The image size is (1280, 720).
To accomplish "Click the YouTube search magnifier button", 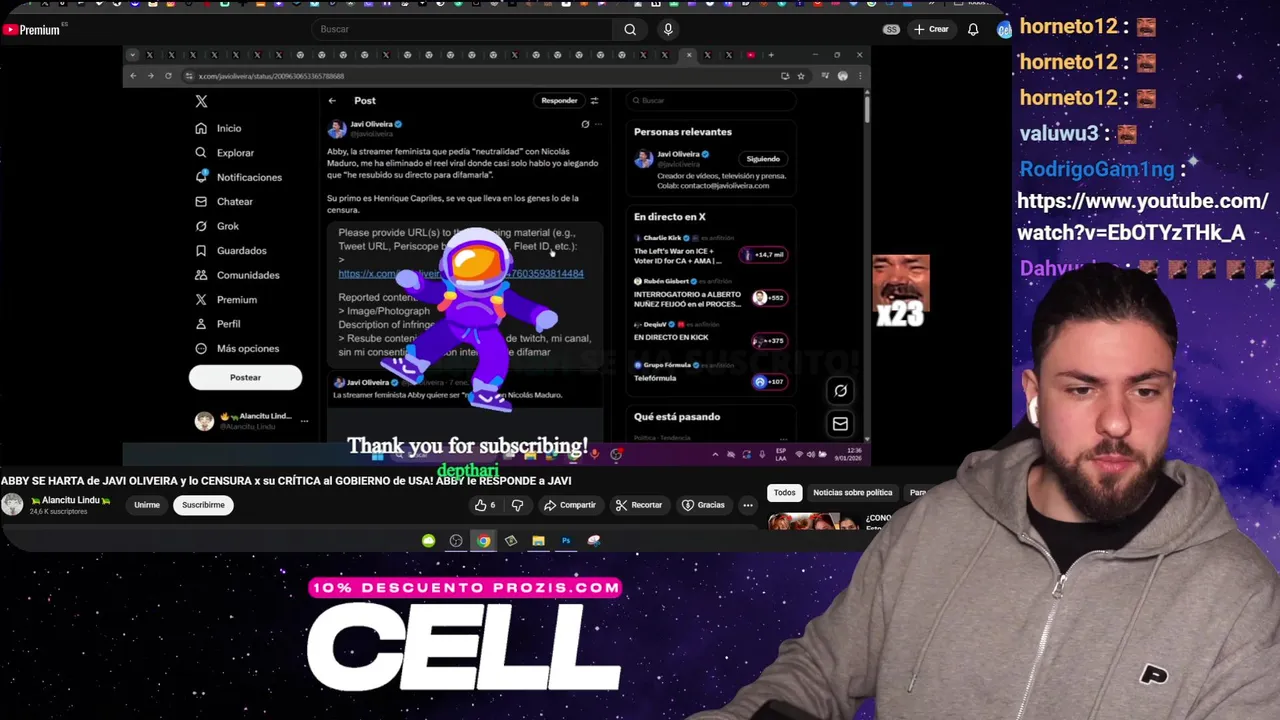I will point(630,30).
